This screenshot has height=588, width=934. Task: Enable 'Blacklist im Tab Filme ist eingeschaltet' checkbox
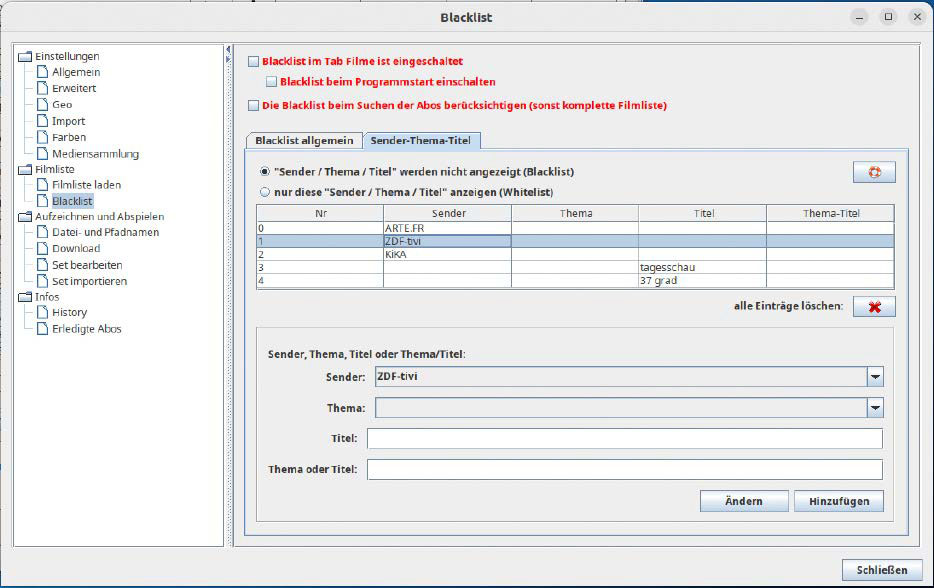(253, 61)
